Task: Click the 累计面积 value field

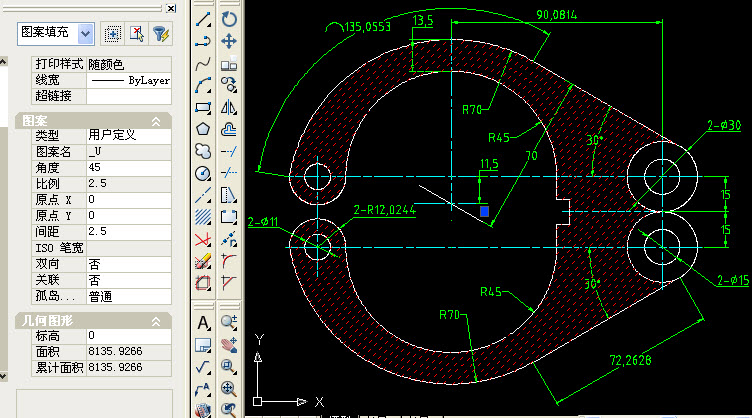Action: (x=129, y=368)
